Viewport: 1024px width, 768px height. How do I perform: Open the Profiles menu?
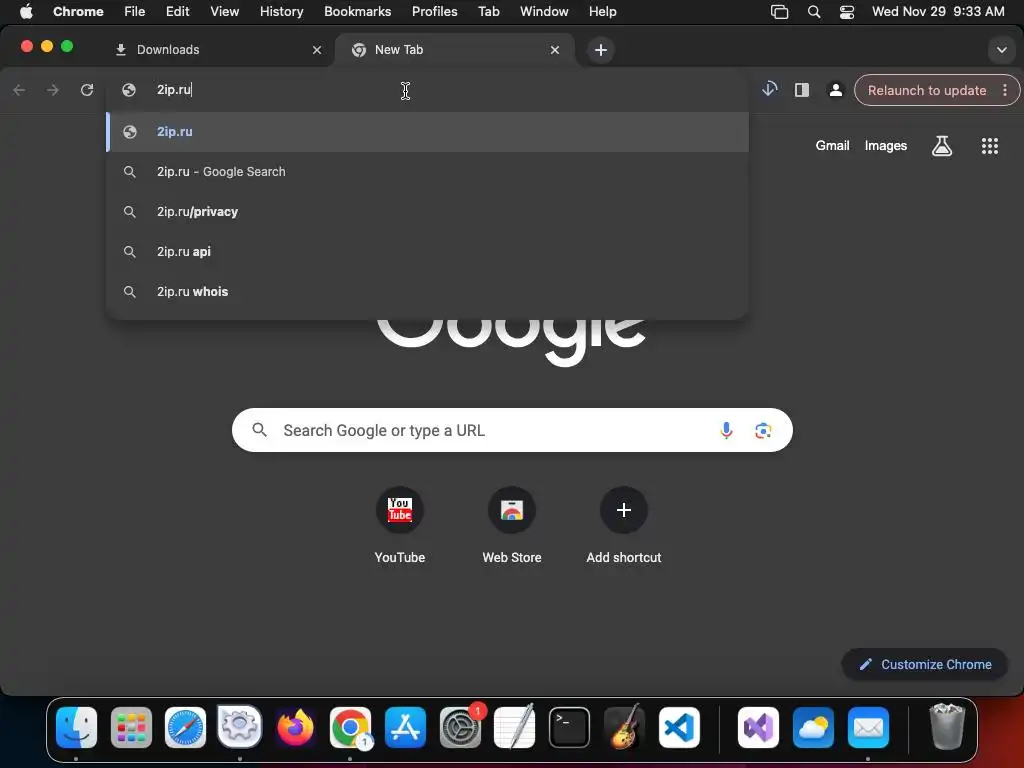[x=434, y=11]
